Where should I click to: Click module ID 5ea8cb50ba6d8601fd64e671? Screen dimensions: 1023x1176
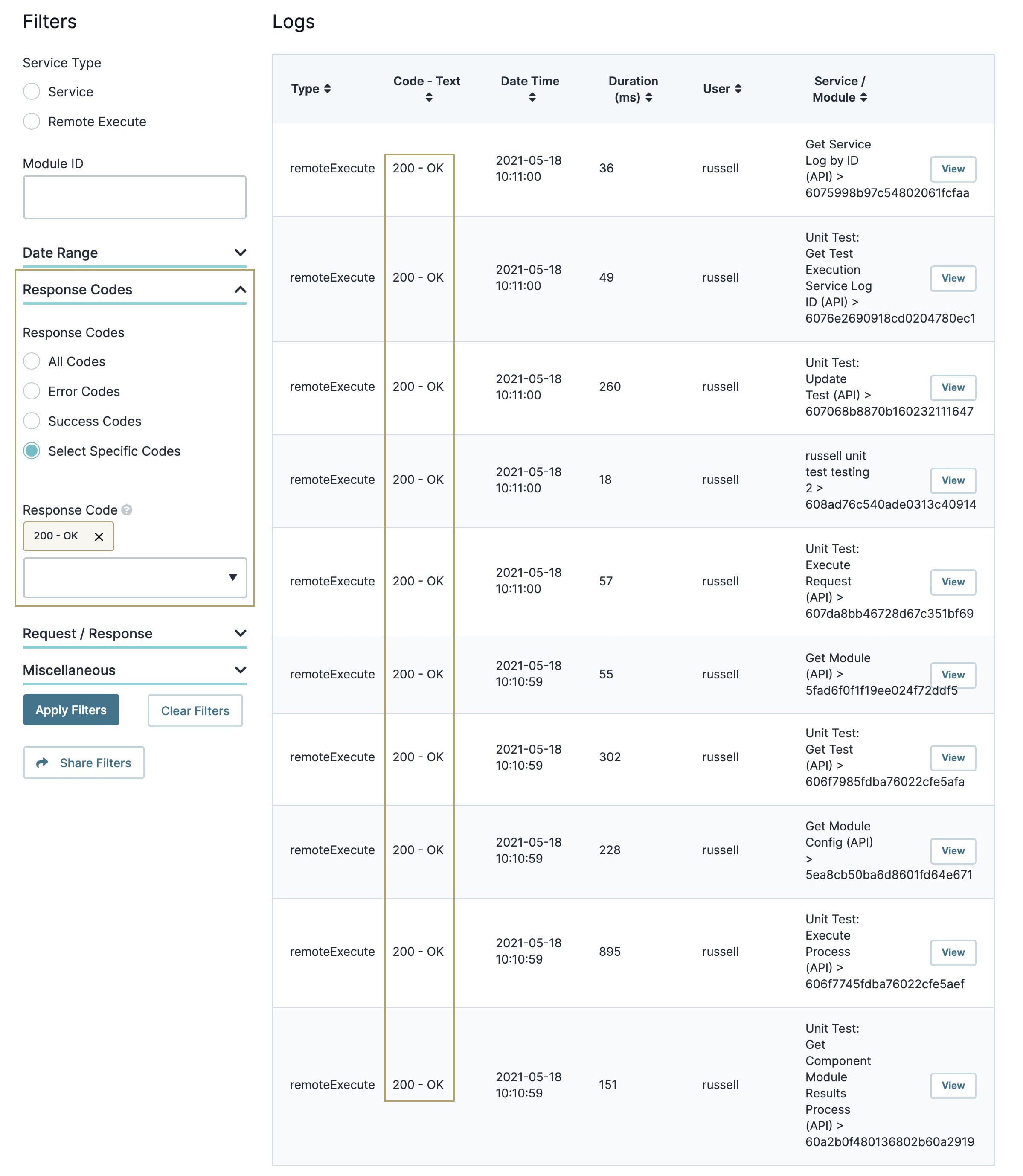tap(889, 875)
